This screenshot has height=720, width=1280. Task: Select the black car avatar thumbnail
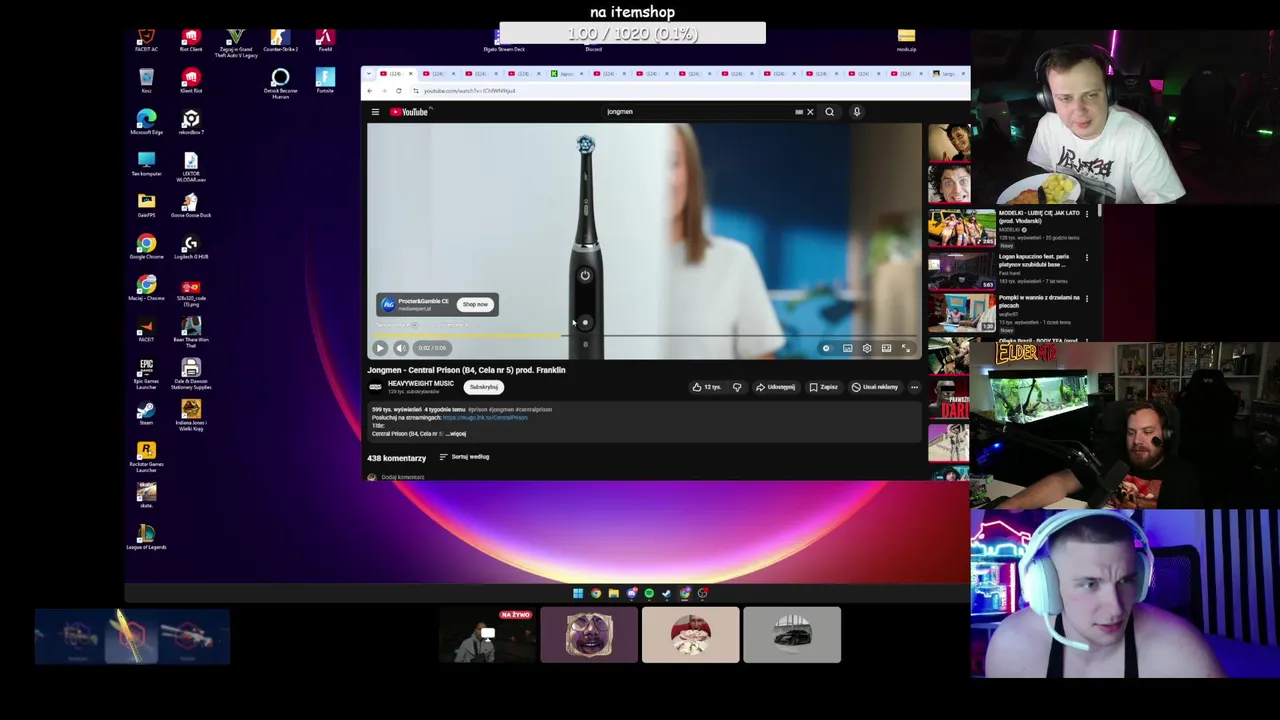point(792,635)
